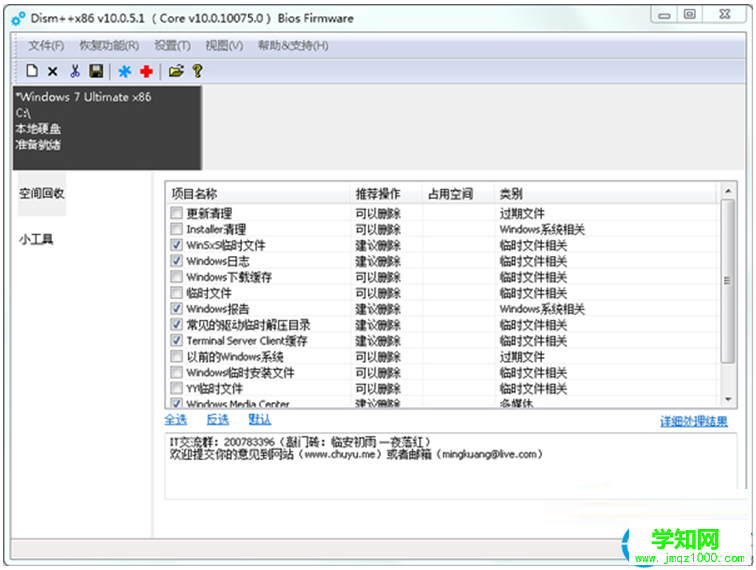The height and width of the screenshot is (570, 756).
Task: Sort by the 推荐操作 column header
Action: click(386, 194)
